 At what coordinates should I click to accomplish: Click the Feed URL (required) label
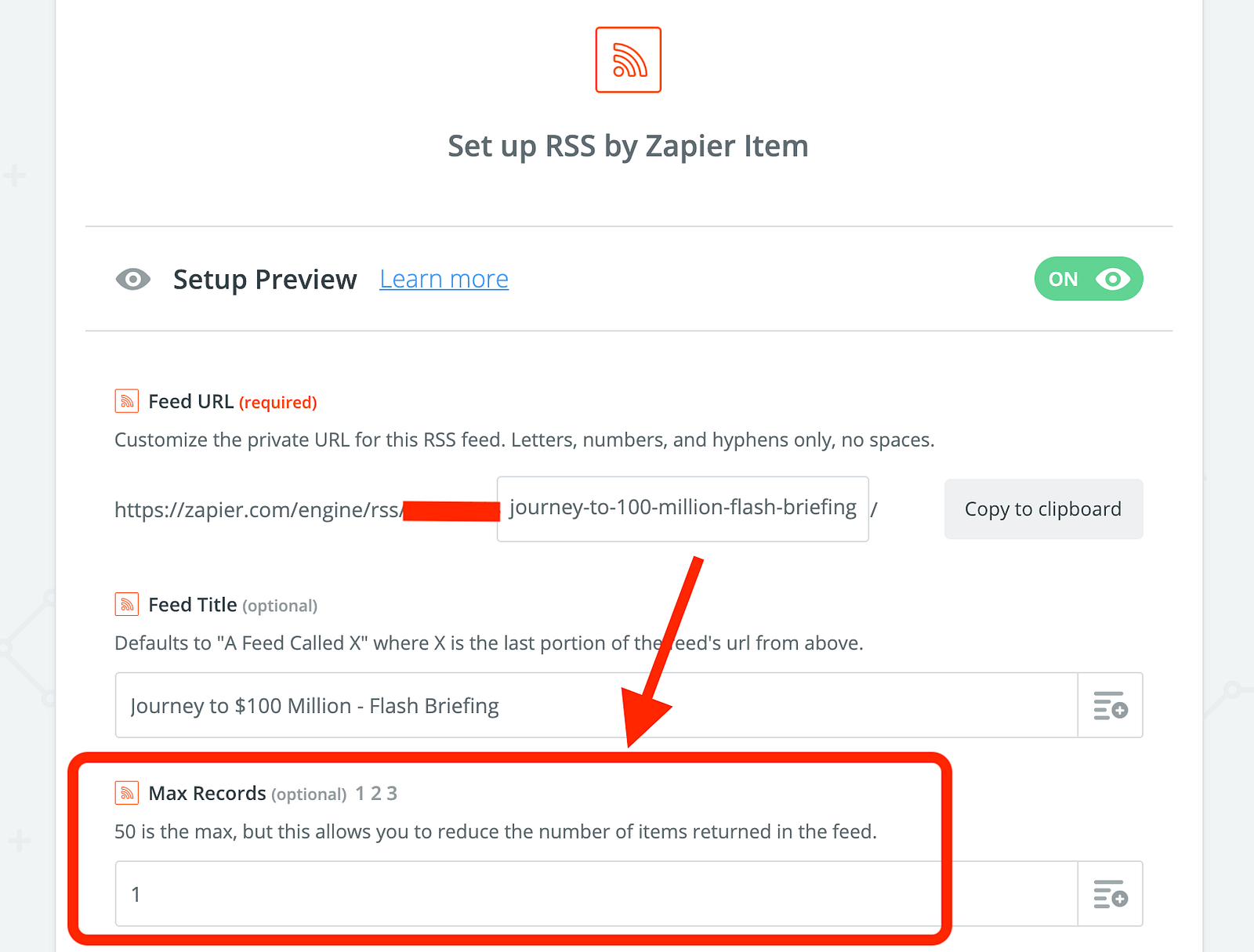coord(232,402)
